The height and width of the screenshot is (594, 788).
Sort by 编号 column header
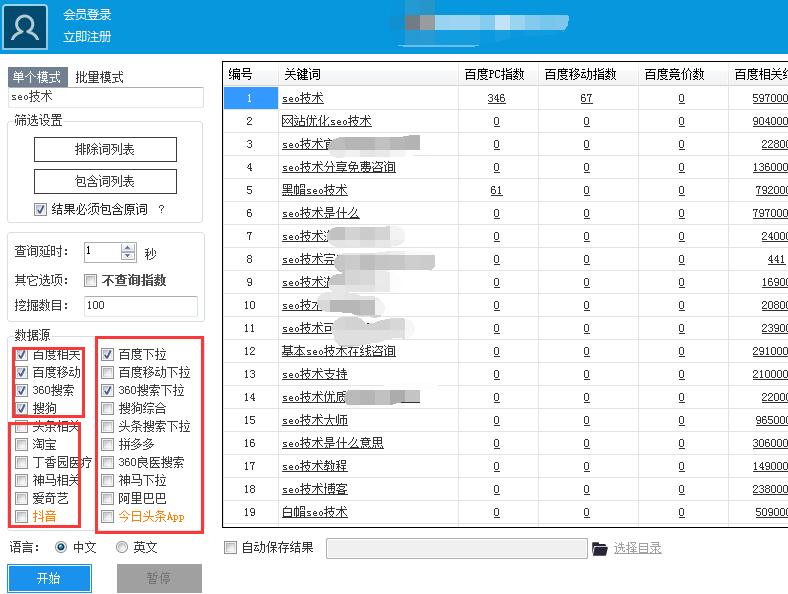[250, 74]
